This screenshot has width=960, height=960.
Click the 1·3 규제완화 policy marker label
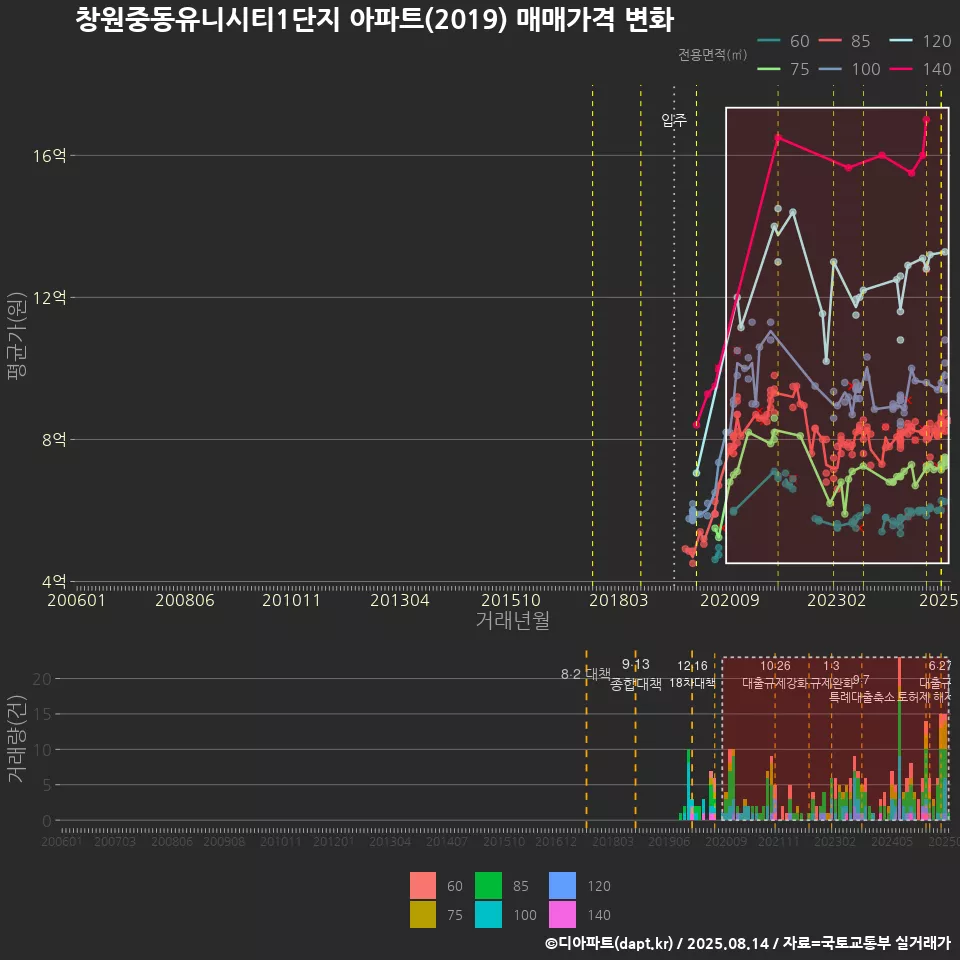[831, 674]
